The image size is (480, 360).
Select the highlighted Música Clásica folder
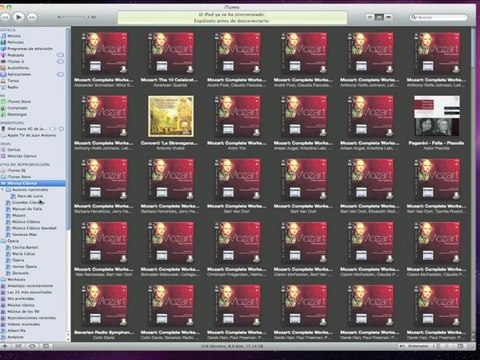33,183
